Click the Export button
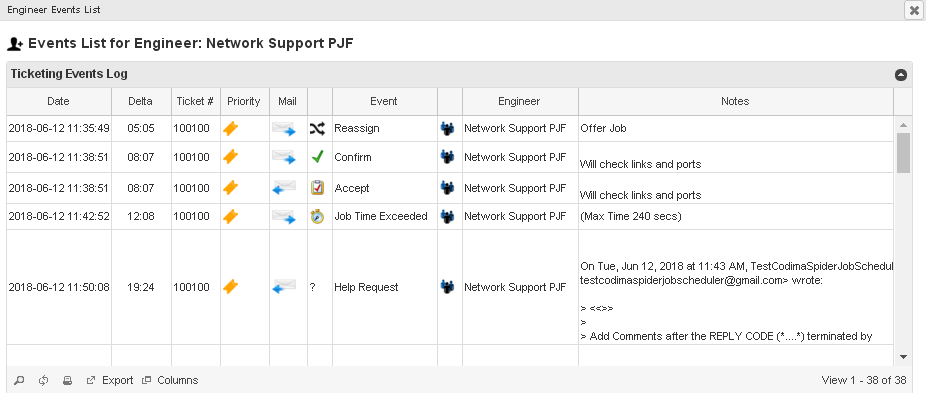 tap(110, 380)
